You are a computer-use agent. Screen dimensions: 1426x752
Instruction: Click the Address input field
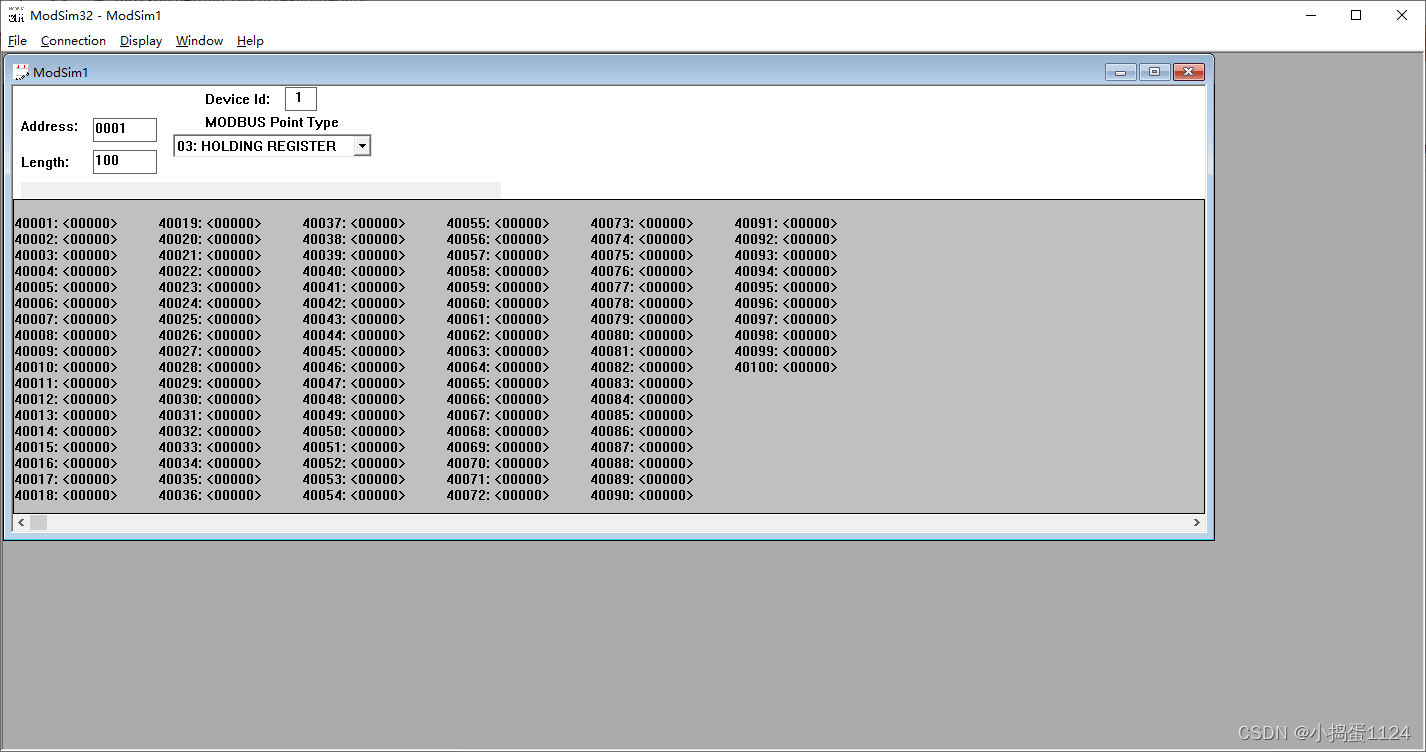click(x=124, y=129)
